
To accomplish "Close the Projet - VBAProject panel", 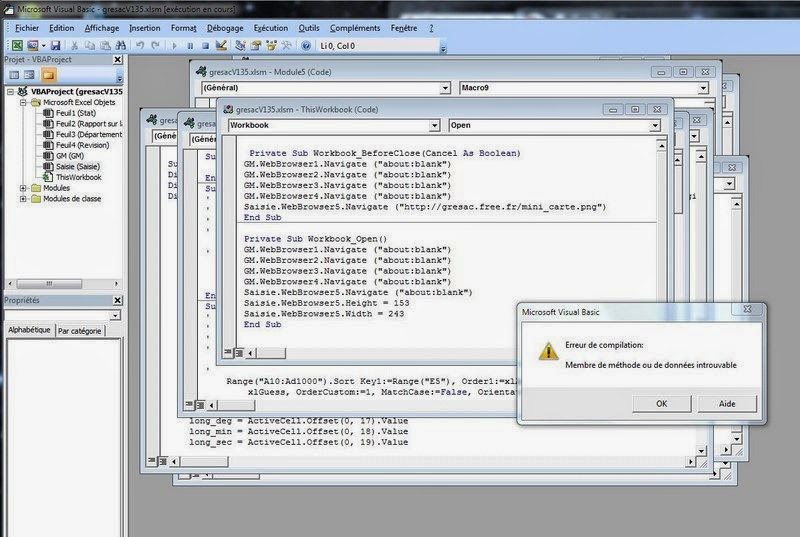I will click(118, 60).
